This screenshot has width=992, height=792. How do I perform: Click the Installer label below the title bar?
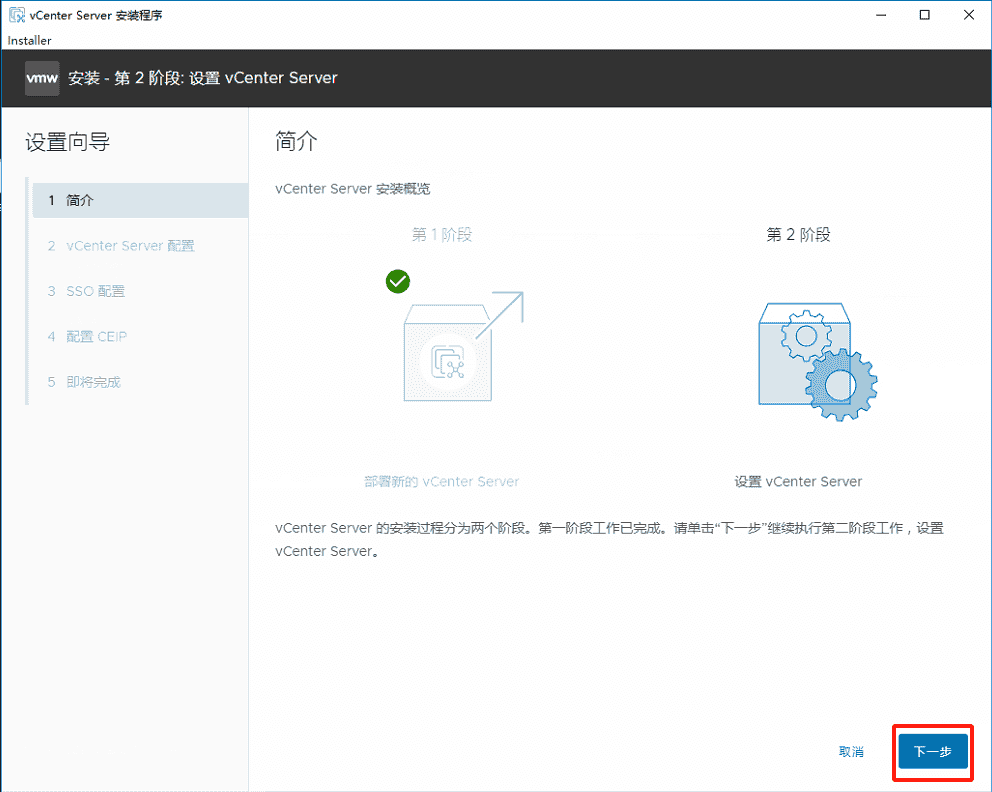tap(29, 40)
